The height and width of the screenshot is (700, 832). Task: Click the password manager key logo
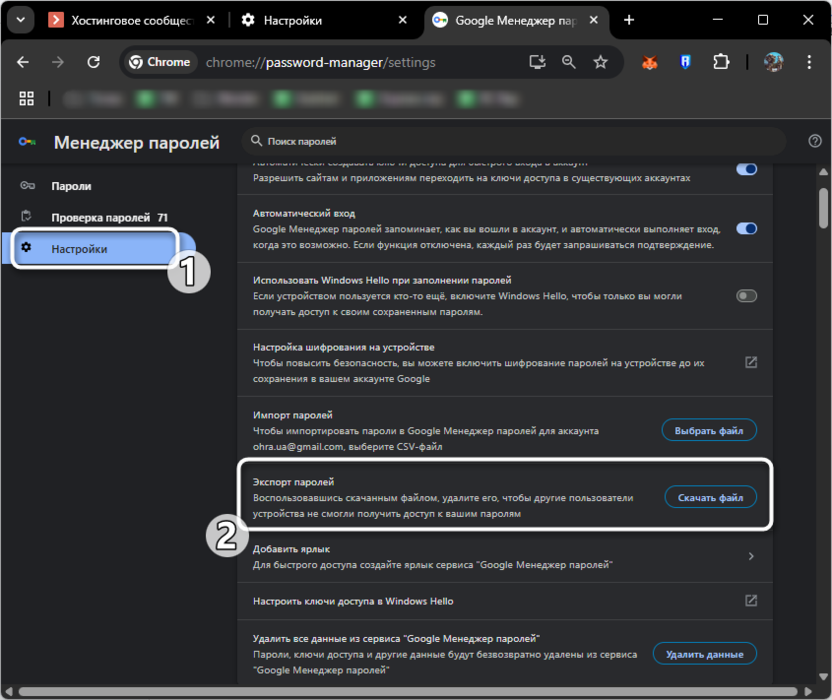(x=27, y=142)
